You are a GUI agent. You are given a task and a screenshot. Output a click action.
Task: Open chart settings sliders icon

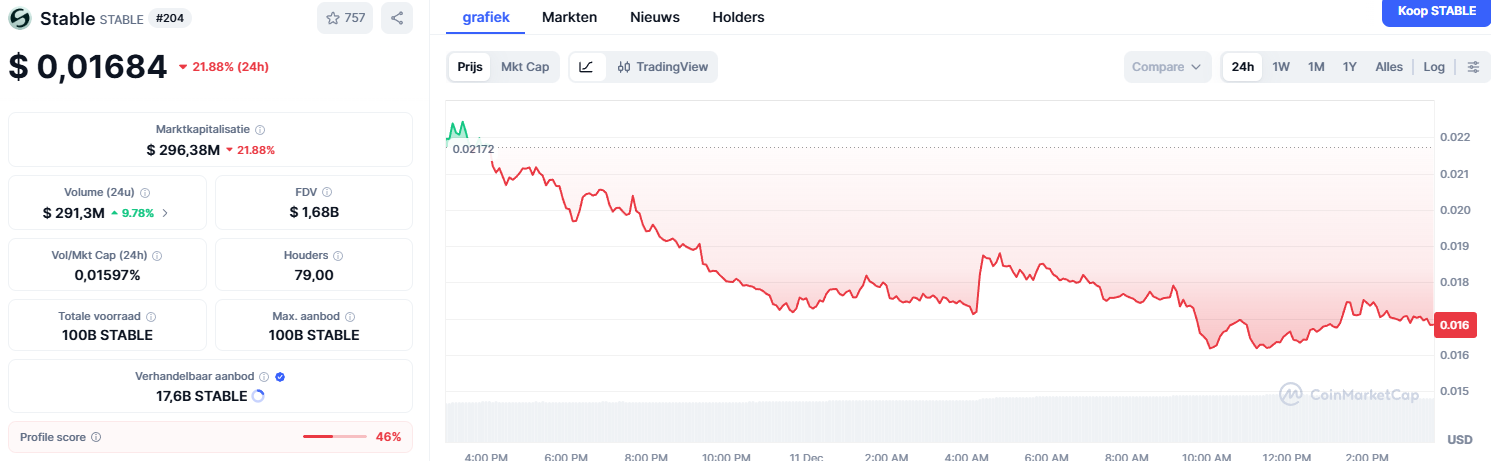(x=1473, y=67)
